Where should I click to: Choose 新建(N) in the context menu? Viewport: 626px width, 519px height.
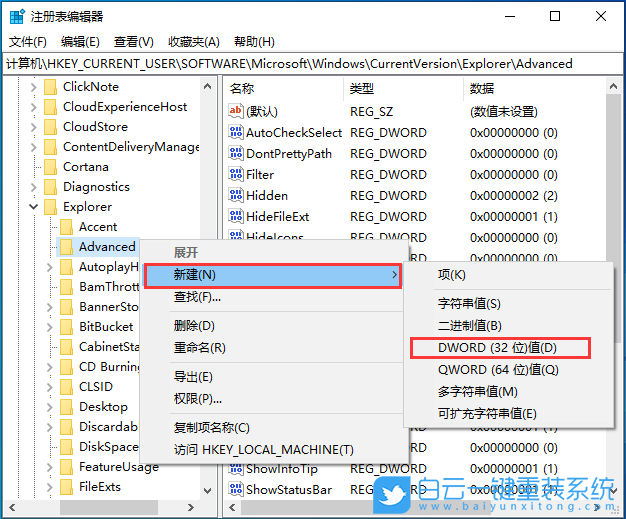273,275
